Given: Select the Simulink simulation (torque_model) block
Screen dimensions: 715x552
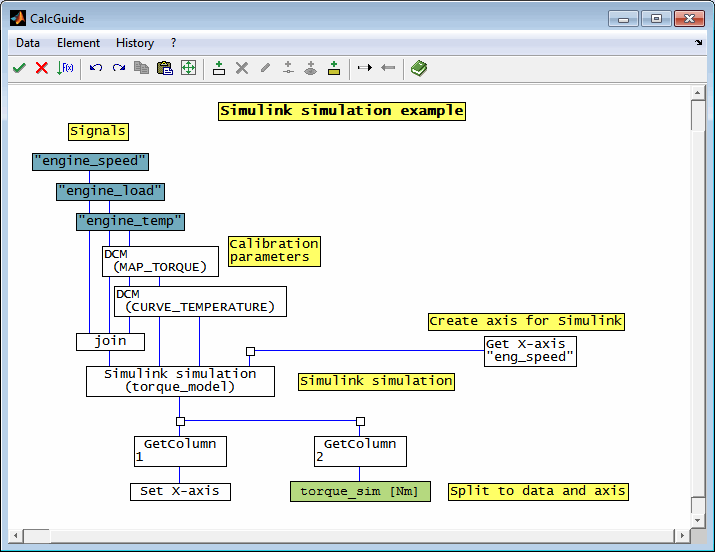Looking at the screenshot, I should point(181,381).
